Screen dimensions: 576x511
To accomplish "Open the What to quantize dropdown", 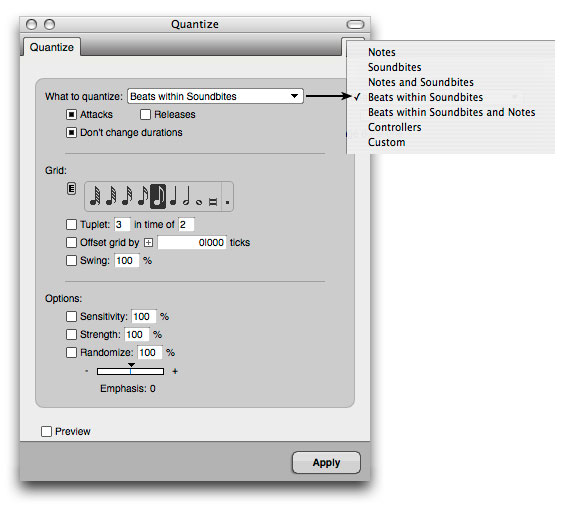I will [215, 96].
